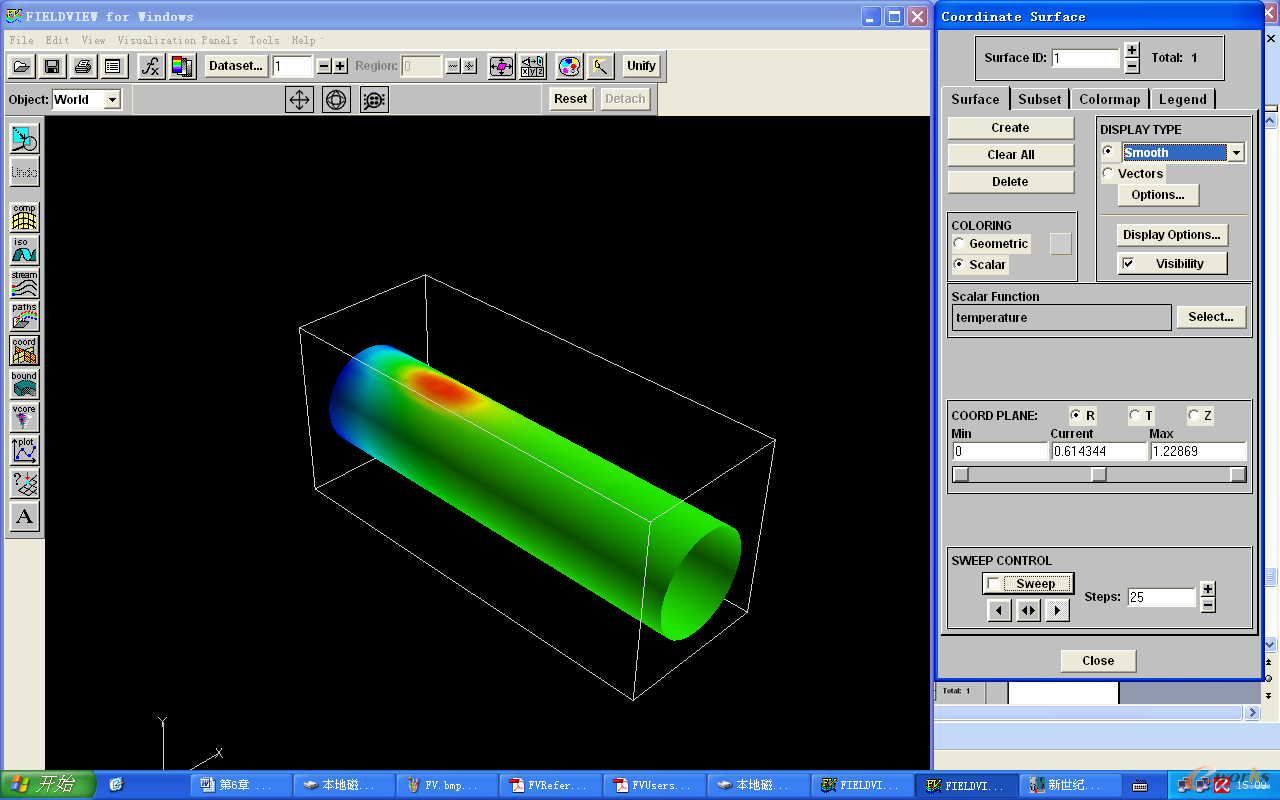The width and height of the screenshot is (1280, 800).
Task: Click the Vortex core tool icon
Action: click(24, 417)
